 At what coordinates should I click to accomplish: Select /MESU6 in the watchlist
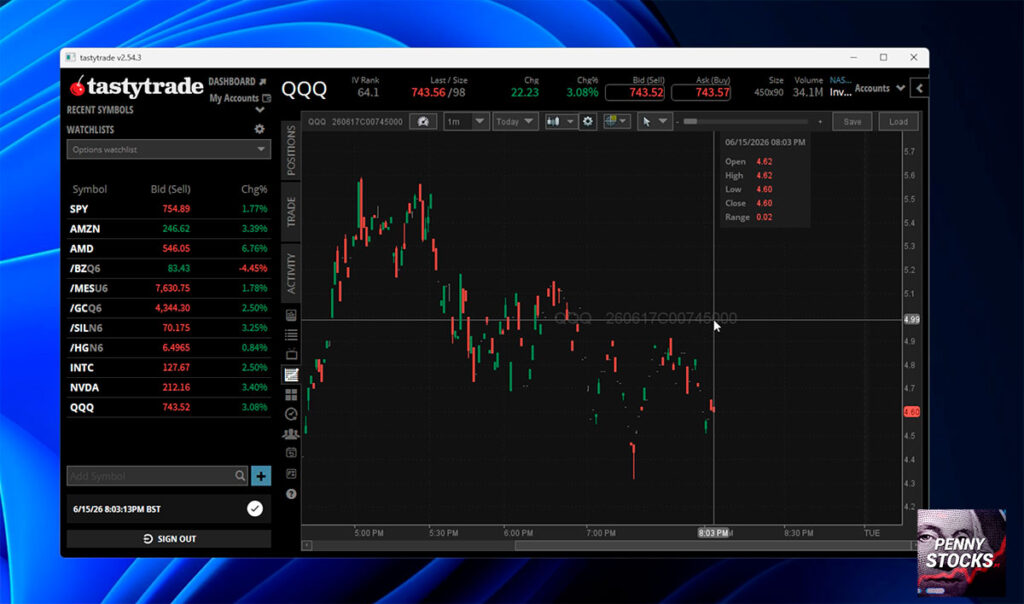(x=168, y=288)
